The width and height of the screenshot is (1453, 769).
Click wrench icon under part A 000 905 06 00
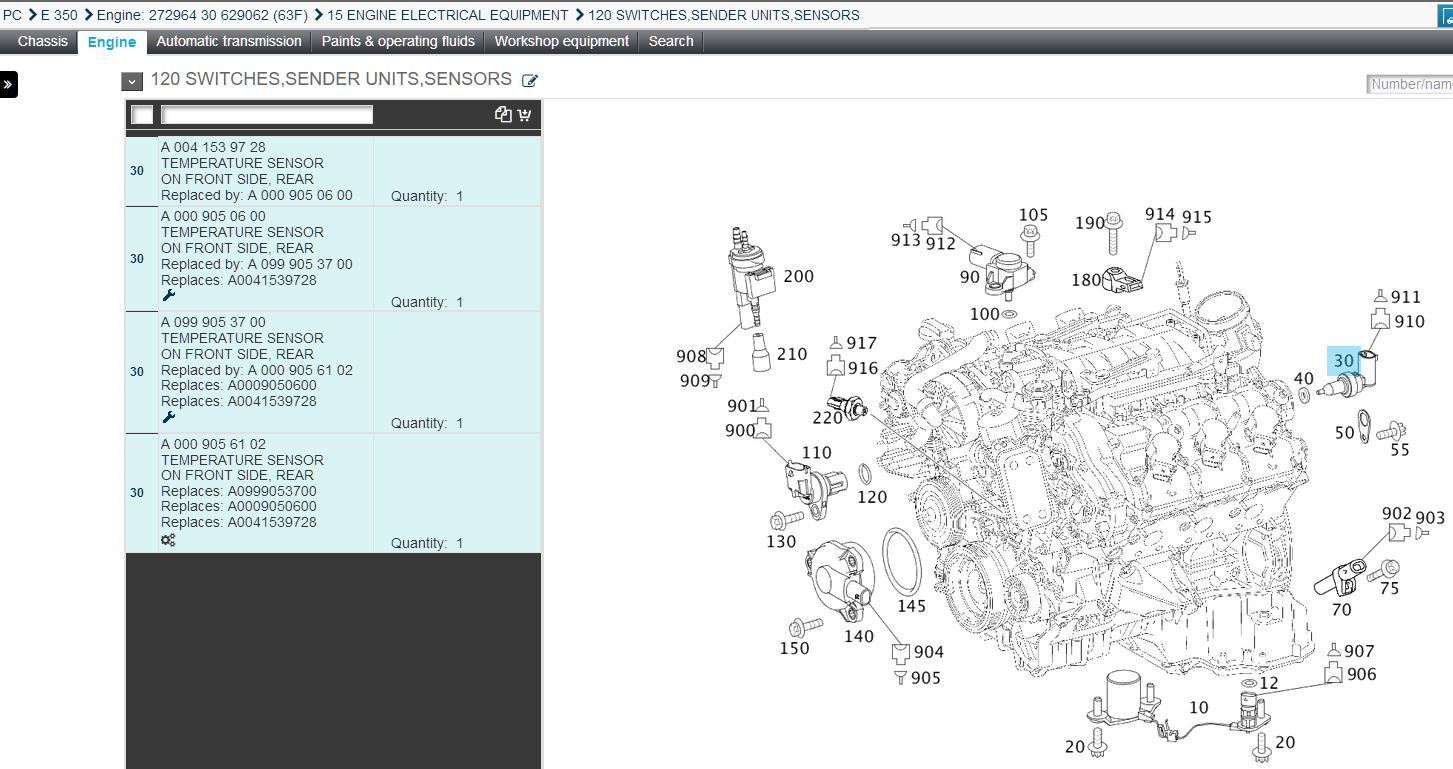[x=168, y=296]
